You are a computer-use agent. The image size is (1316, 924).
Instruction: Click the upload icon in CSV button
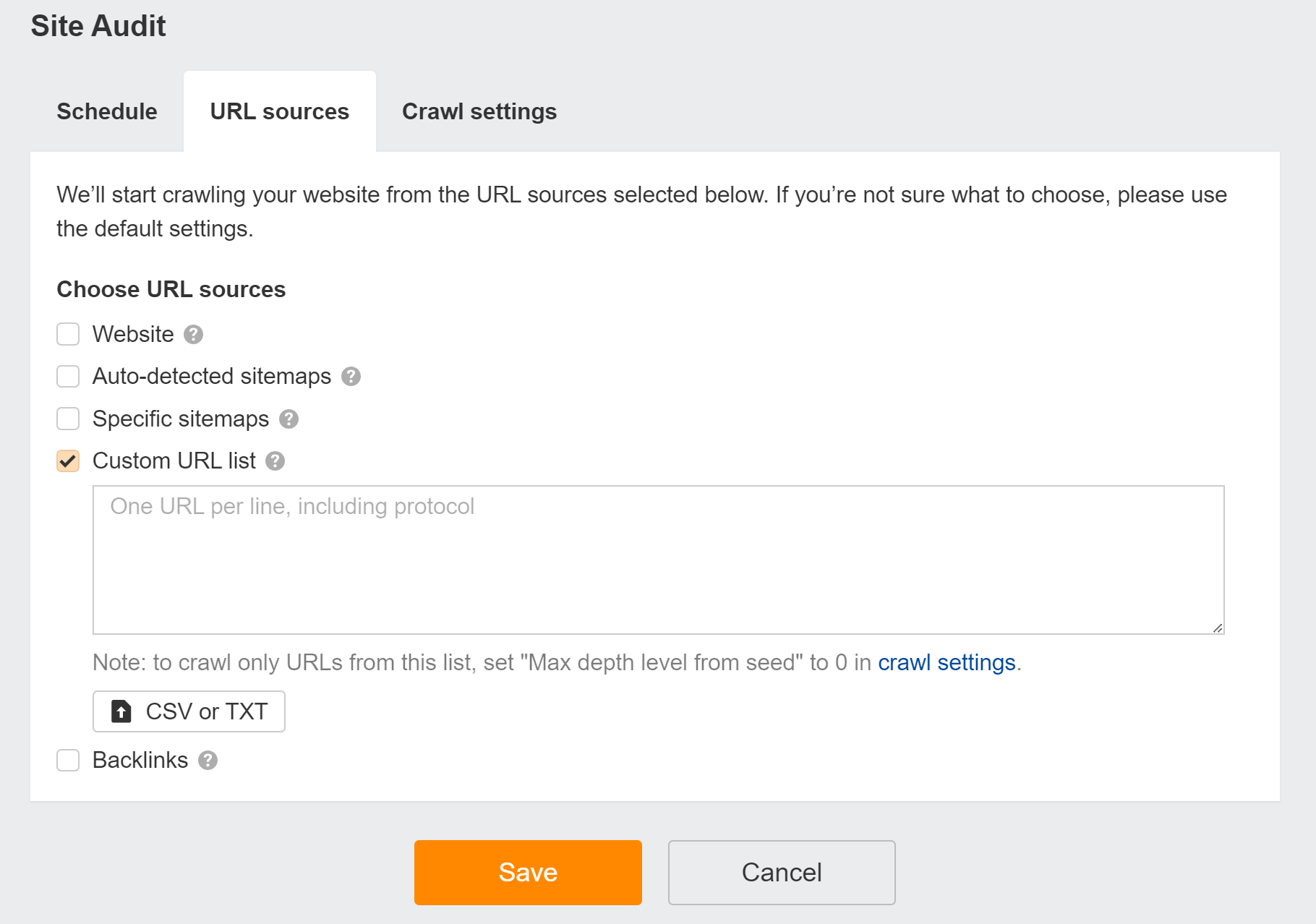point(121,711)
